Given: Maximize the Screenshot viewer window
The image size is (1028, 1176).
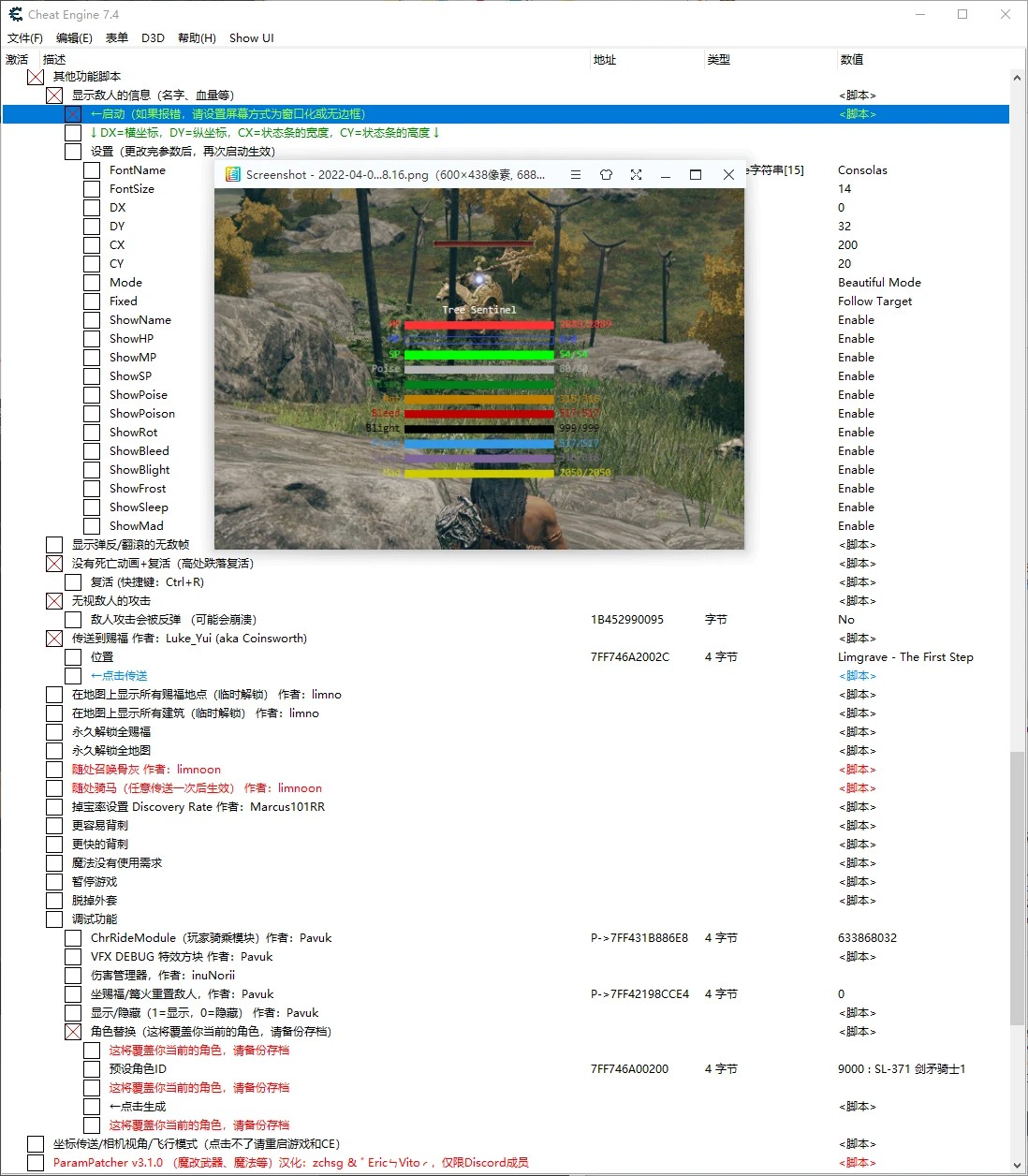Looking at the screenshot, I should tap(696, 174).
